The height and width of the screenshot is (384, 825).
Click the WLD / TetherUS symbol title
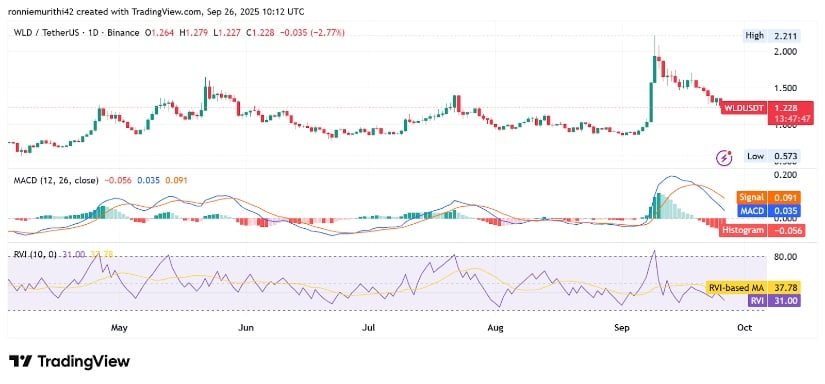click(x=46, y=33)
